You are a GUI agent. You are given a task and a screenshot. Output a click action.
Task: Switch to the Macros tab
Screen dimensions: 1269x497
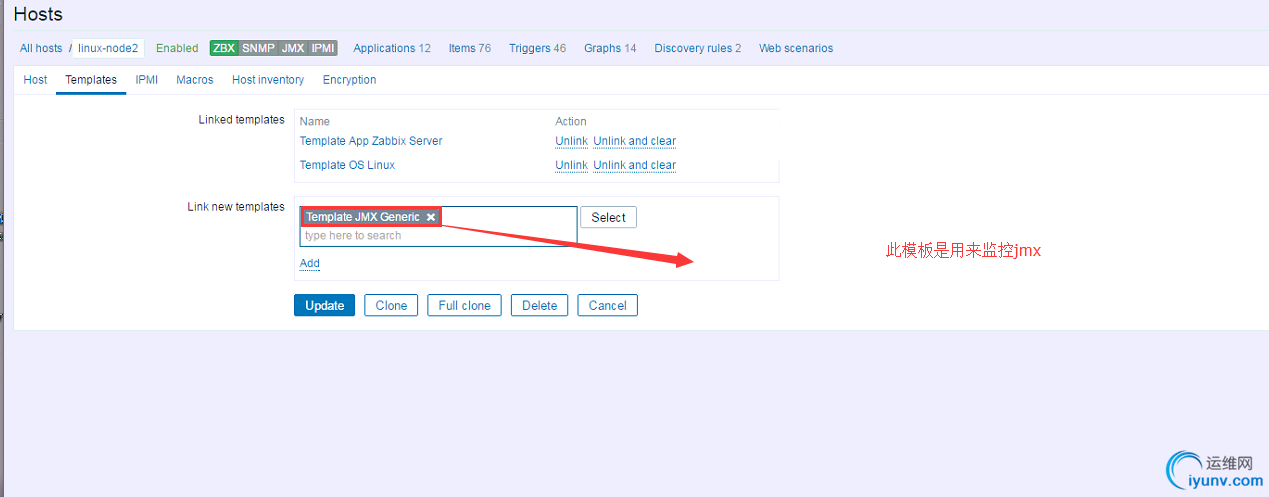195,80
